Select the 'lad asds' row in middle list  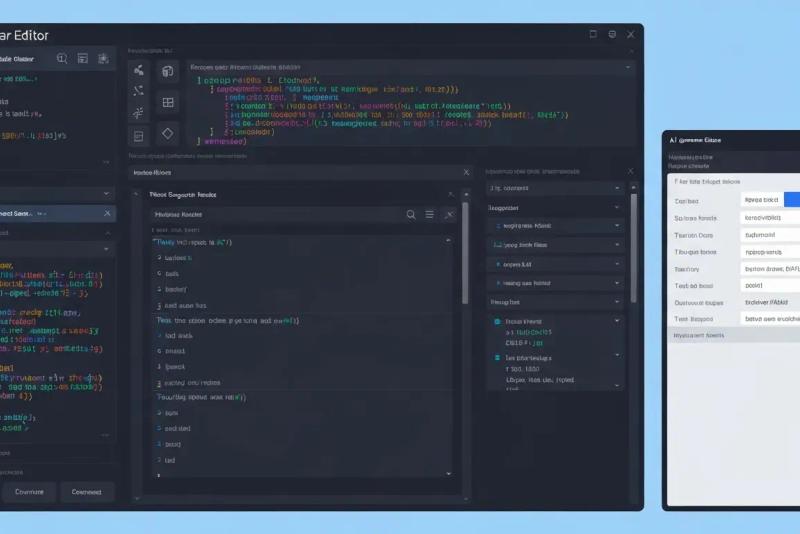click(179, 336)
